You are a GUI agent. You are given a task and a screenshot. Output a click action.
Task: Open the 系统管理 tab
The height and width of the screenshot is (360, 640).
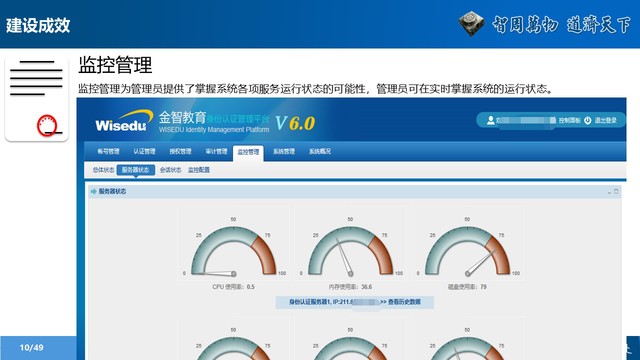click(x=284, y=151)
